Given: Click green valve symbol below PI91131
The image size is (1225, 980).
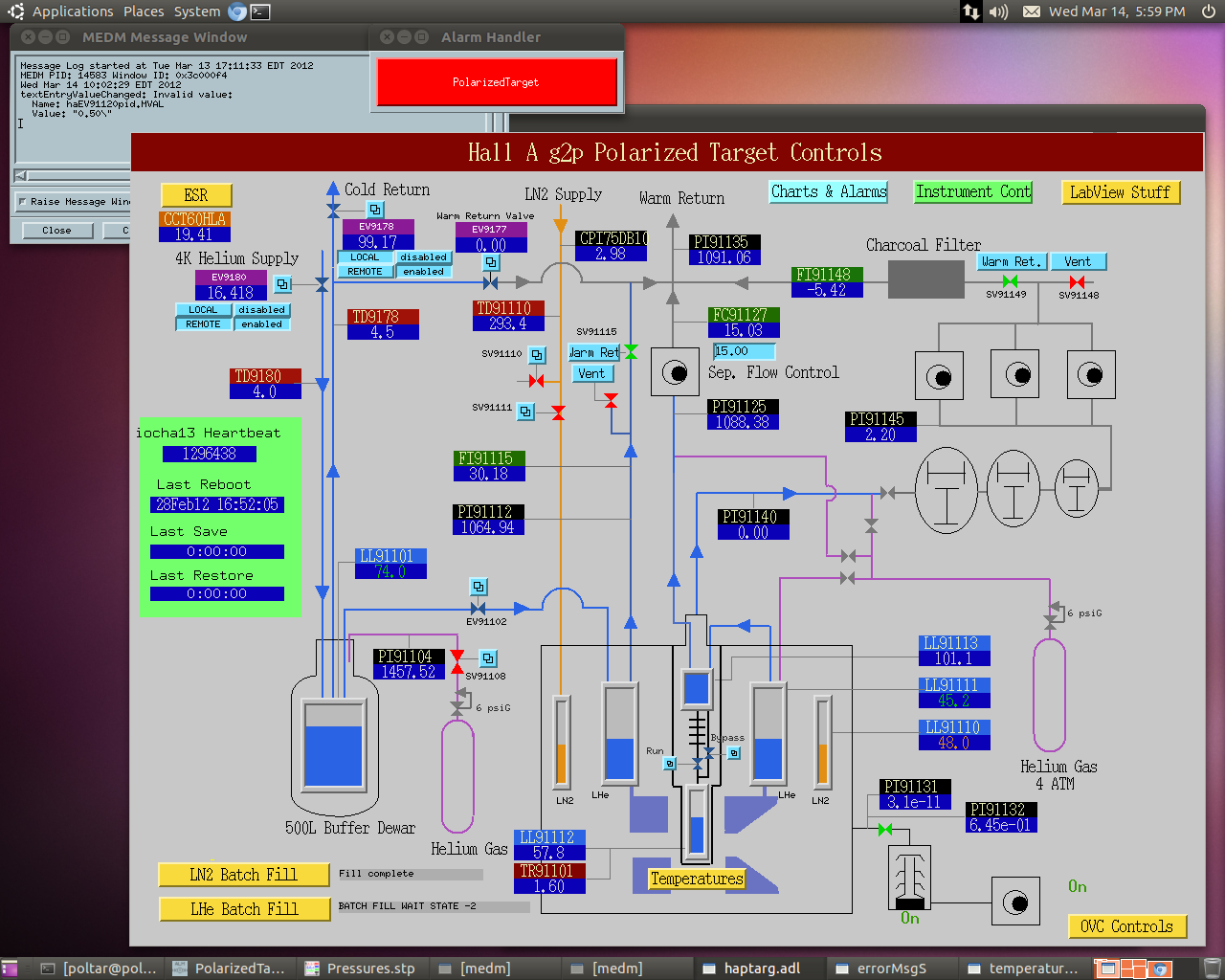Looking at the screenshot, I should [x=884, y=829].
